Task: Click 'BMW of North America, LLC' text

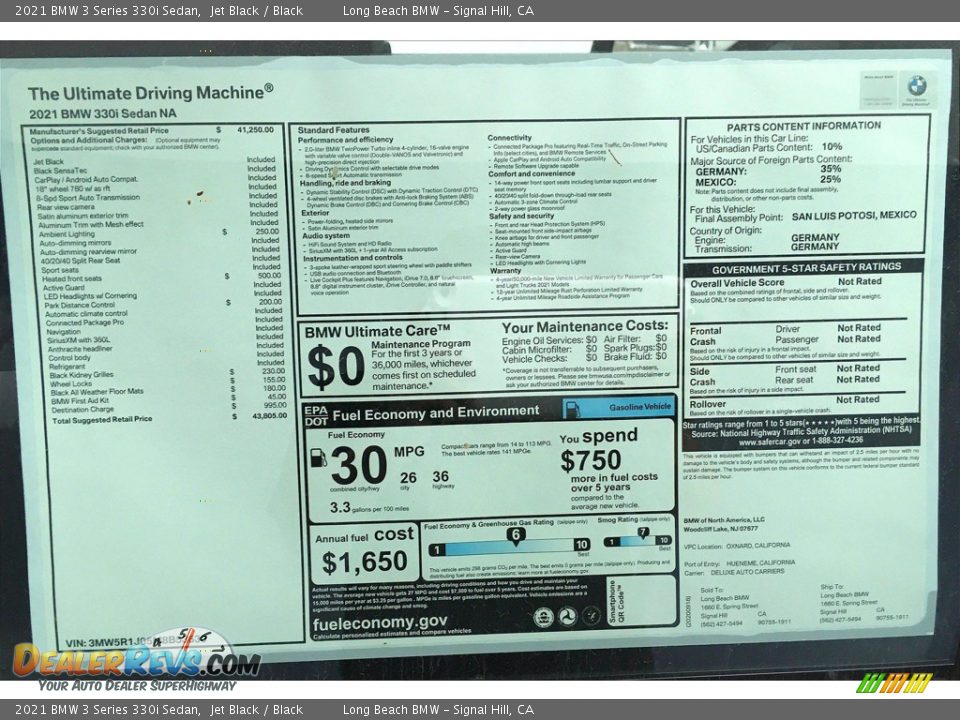Action: (724, 520)
